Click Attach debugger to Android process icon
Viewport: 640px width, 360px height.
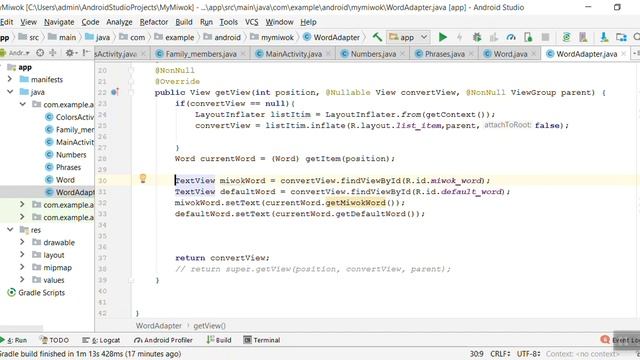click(x=528, y=37)
